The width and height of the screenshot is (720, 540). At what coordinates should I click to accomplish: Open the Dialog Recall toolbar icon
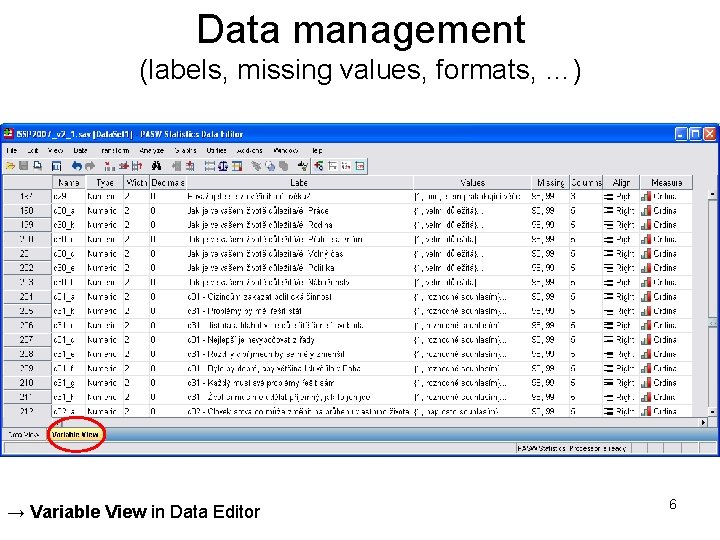[56, 166]
